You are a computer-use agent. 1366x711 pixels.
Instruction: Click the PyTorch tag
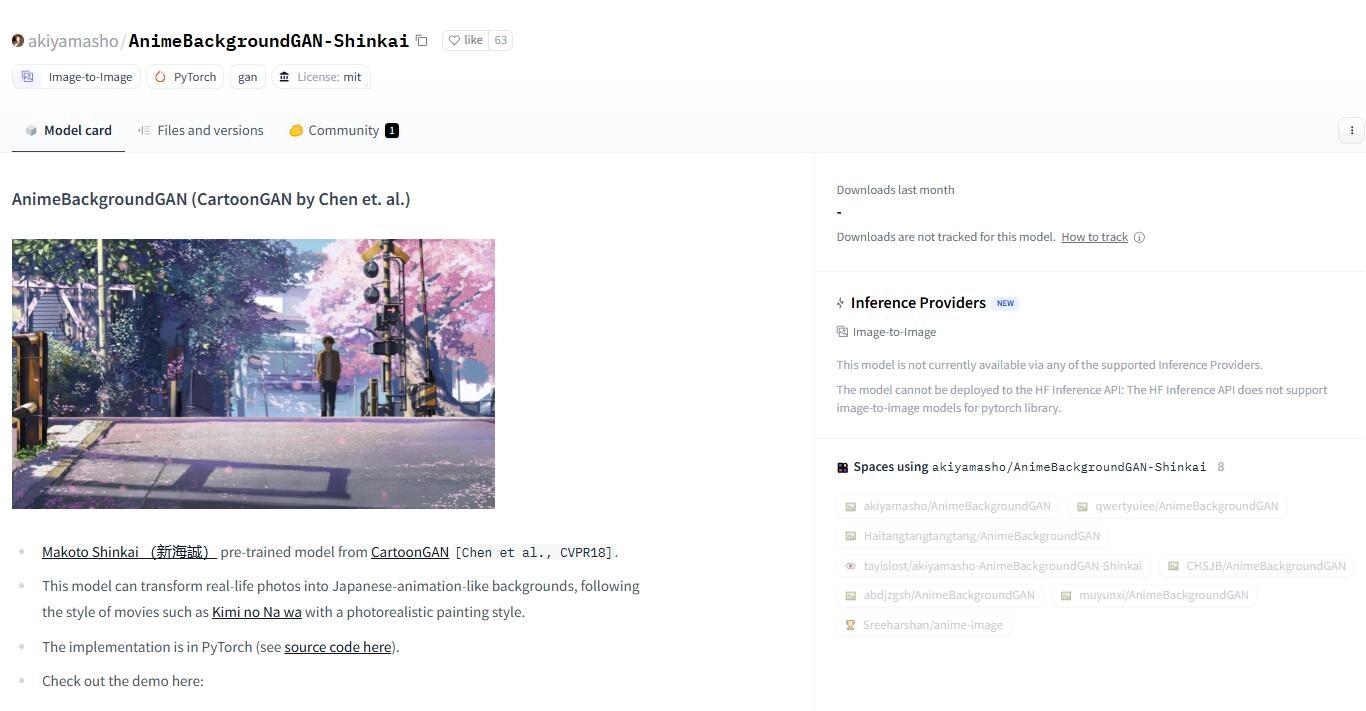pos(185,77)
